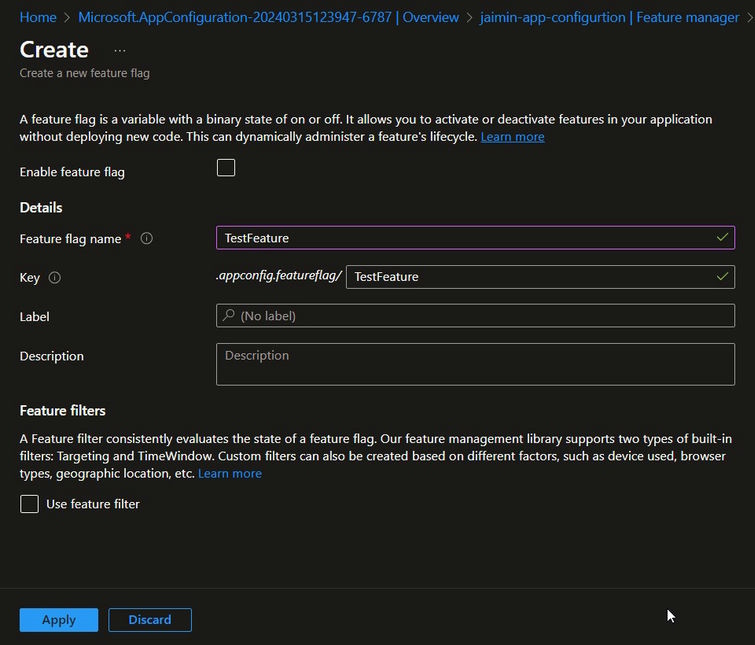Open Microsoft.AppConfiguration Overview breadcrumb
The image size is (755, 645).
[x=268, y=17]
